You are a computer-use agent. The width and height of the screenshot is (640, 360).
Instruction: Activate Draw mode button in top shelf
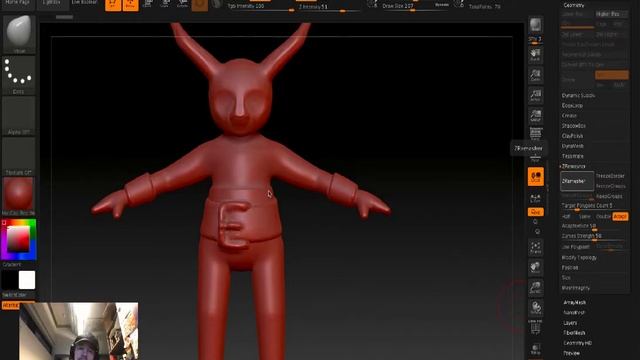pos(131,5)
